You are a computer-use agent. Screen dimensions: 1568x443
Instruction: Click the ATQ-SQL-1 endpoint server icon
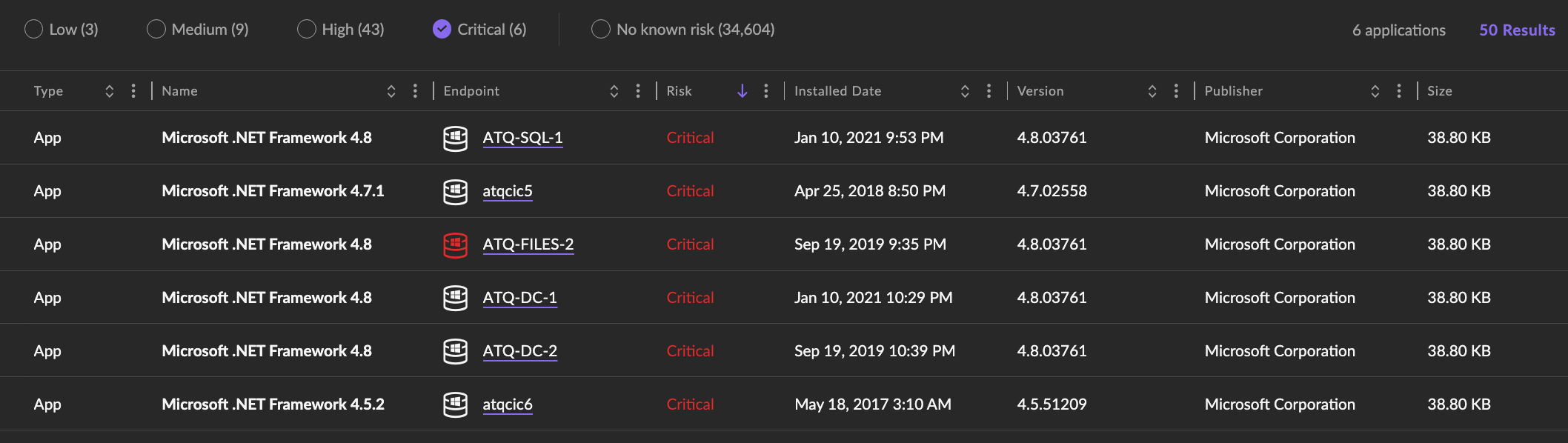coord(455,138)
